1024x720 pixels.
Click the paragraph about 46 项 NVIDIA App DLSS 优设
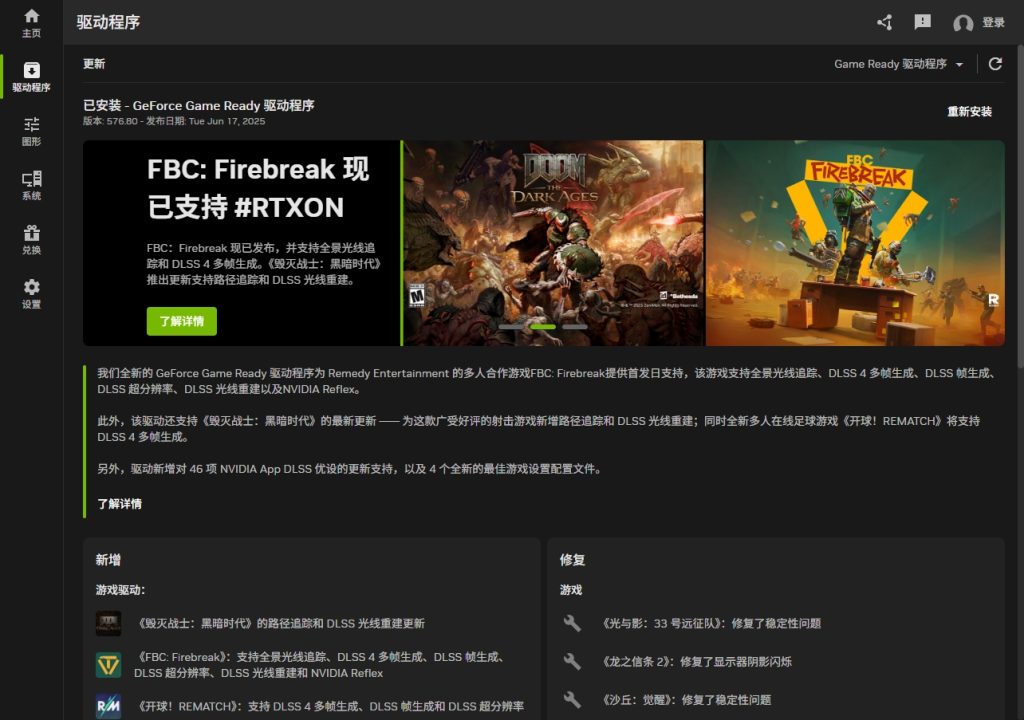click(x=350, y=469)
